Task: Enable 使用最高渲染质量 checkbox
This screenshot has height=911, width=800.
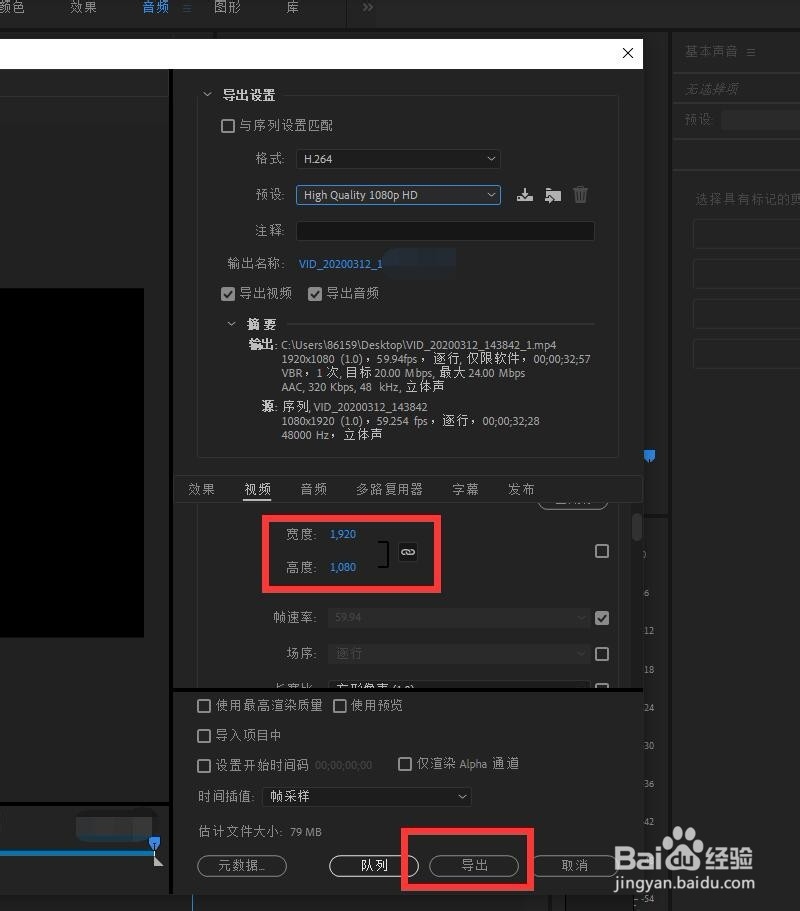Action: click(204, 706)
